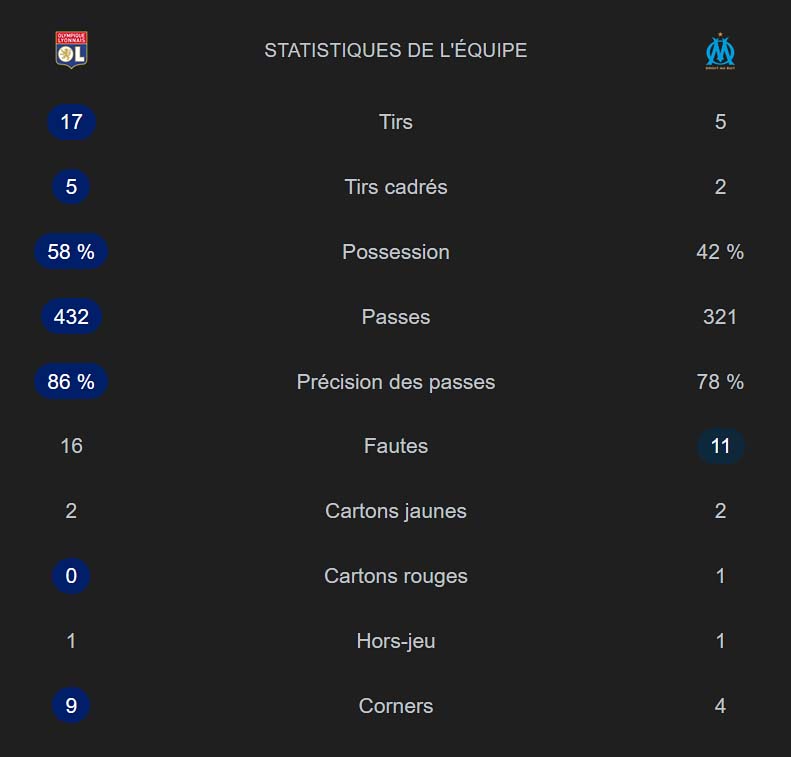
Task: Click Marseille's highlighted 11 fouls badge
Action: pyautogui.click(x=720, y=446)
